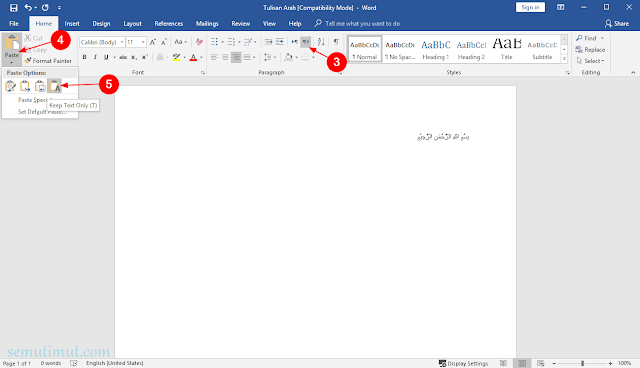Click the 100% zoom level indicator
640x368 pixels.
[624, 363]
